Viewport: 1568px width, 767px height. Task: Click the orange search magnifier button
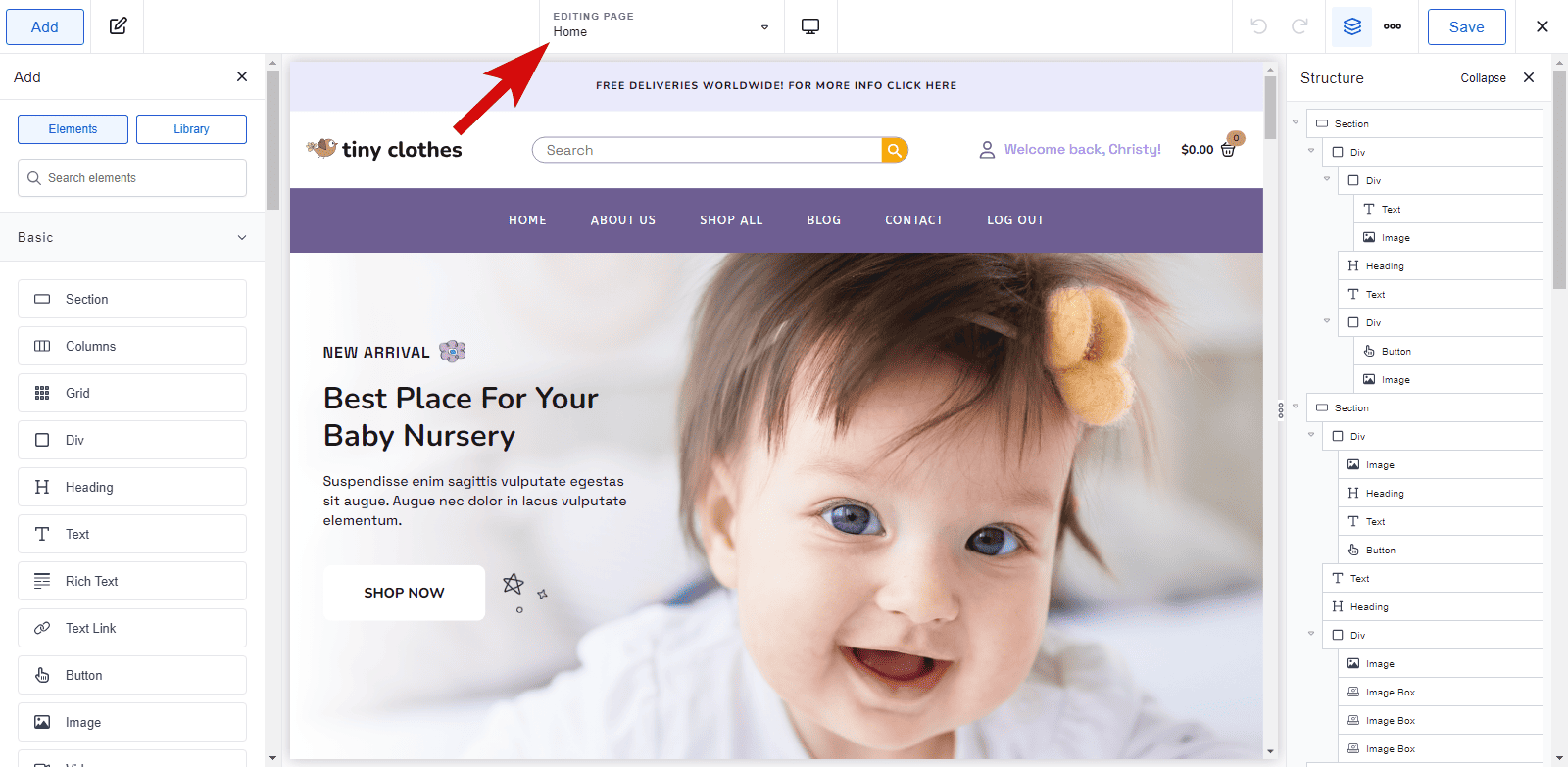pos(894,150)
